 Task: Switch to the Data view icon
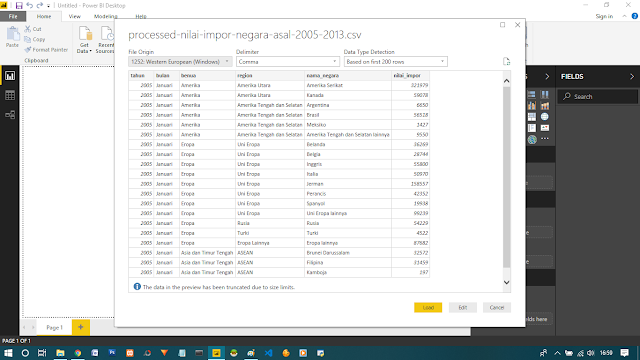coord(10,95)
